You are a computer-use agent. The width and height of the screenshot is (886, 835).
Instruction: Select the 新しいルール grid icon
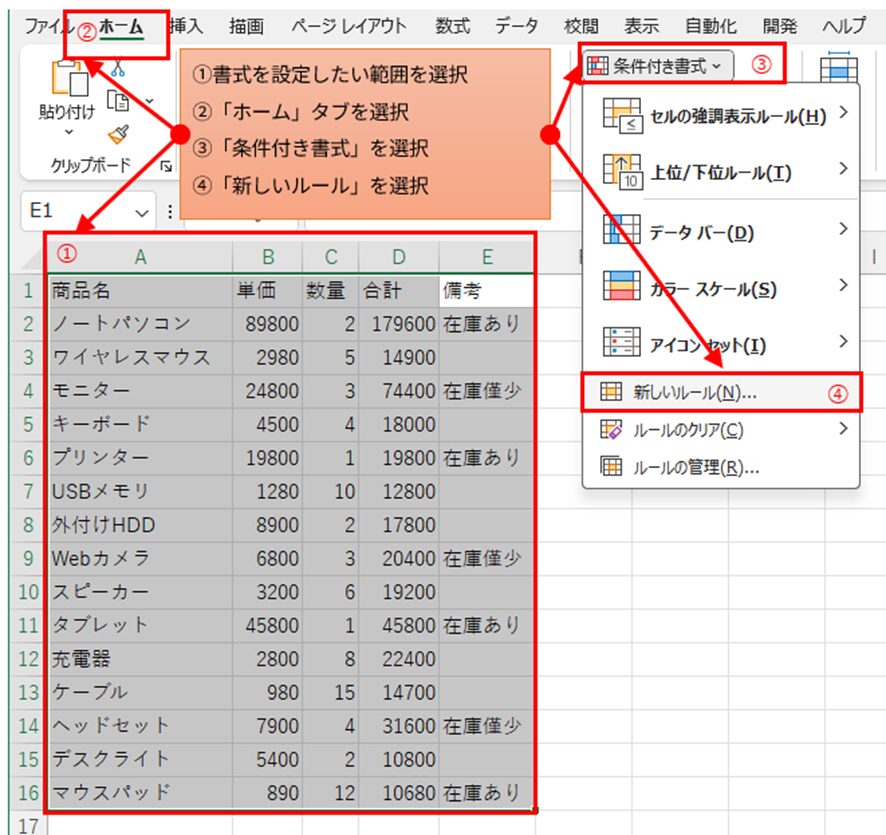click(610, 393)
